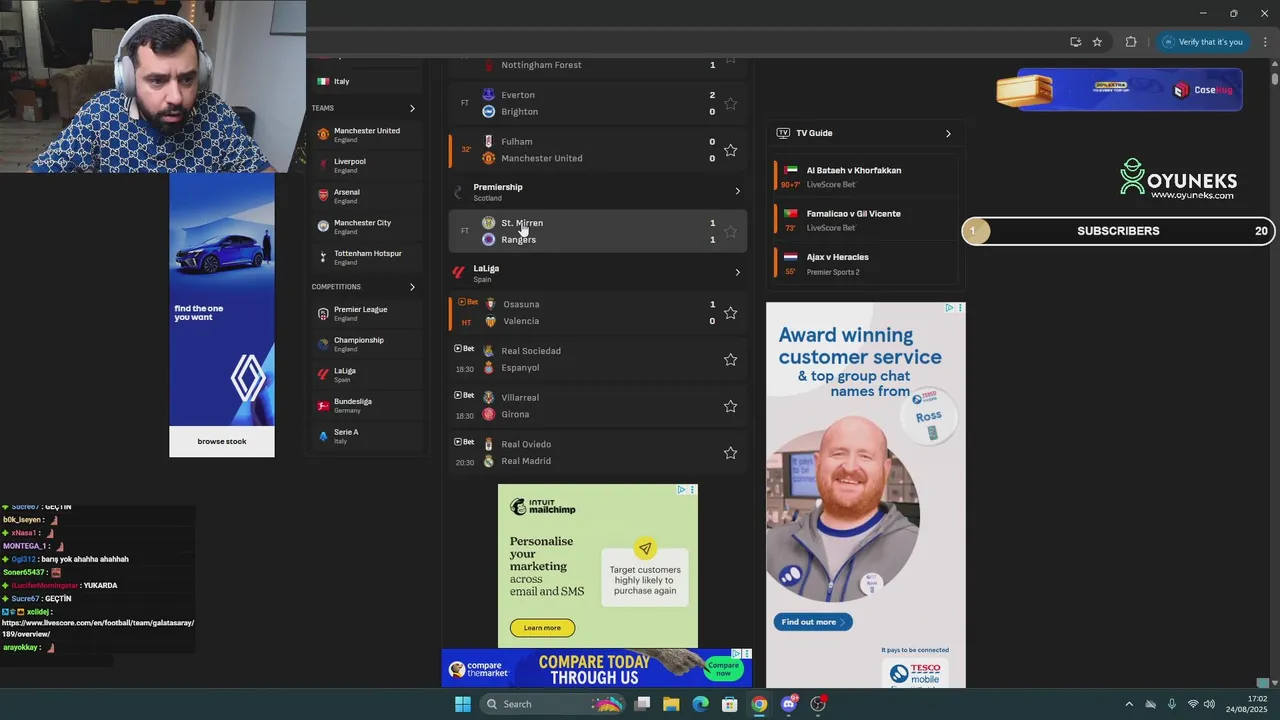Click the Premier League logo icon in sidebar
Image resolution: width=1280 pixels, height=720 pixels.
pos(323,314)
